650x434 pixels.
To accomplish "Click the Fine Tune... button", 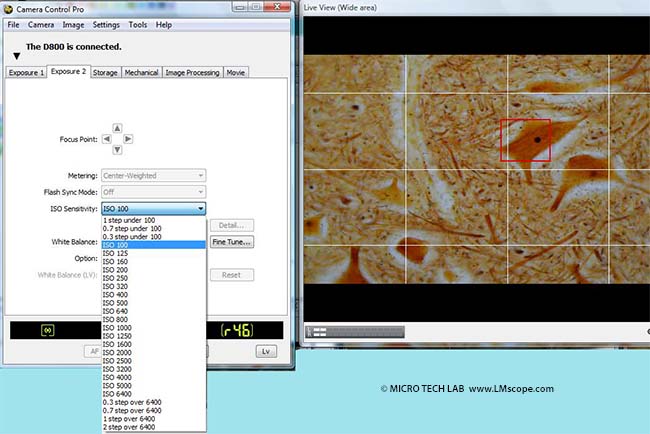I will (x=232, y=242).
